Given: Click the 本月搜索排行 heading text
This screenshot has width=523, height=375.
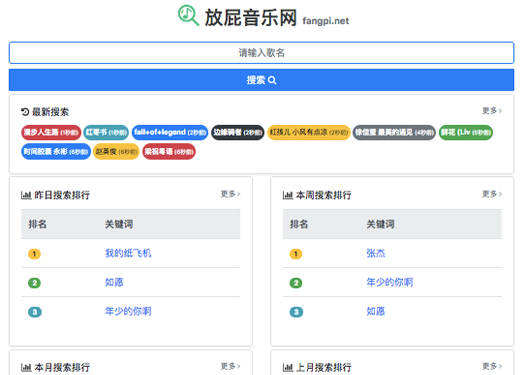Looking at the screenshot, I should (x=62, y=368).
